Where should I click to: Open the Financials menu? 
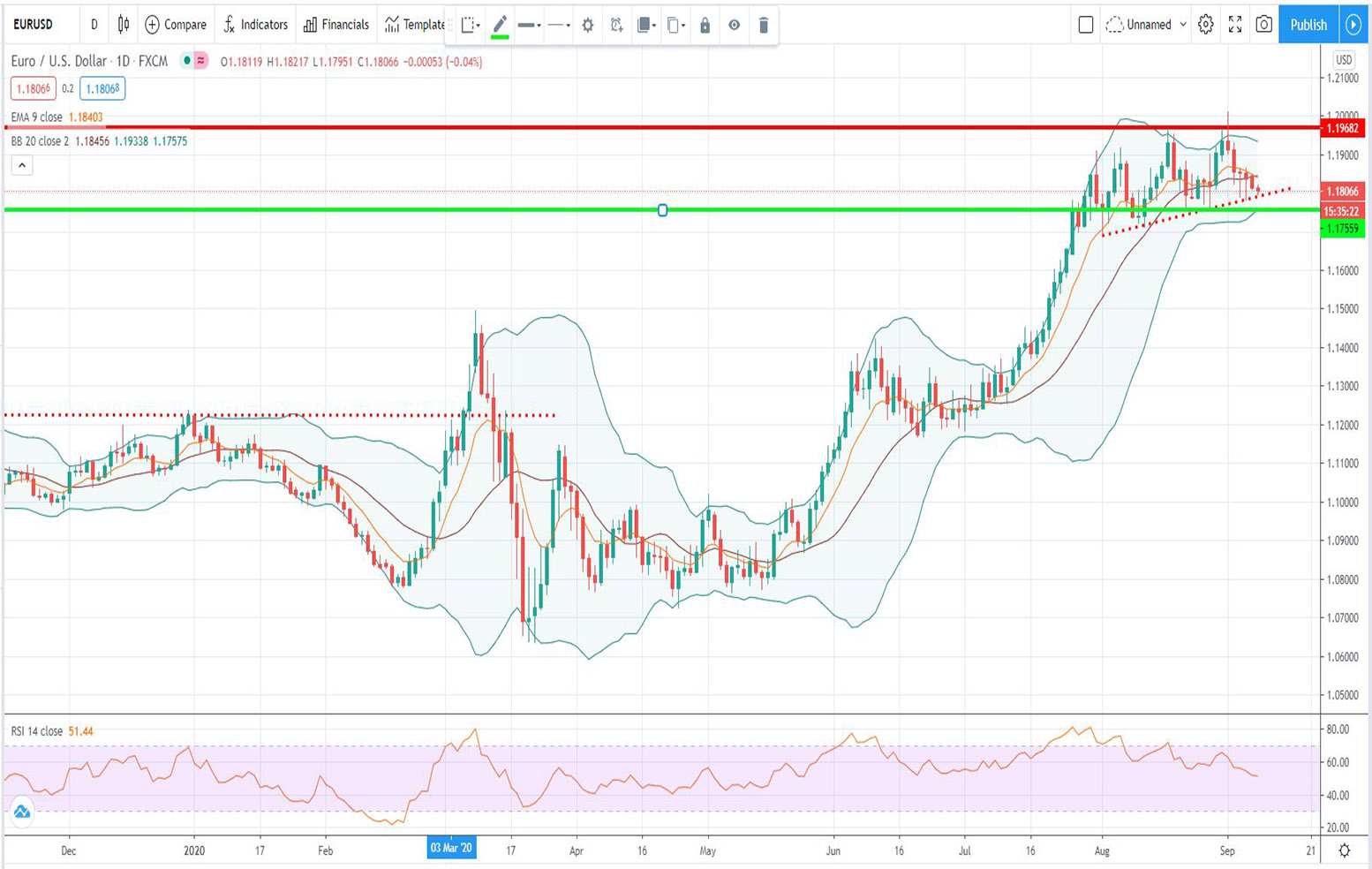point(335,25)
